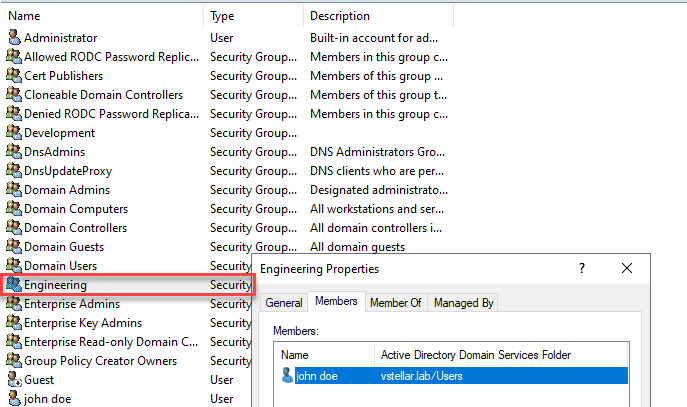This screenshot has height=407, width=687.
Task: Open the Member Of tab
Action: click(x=395, y=302)
